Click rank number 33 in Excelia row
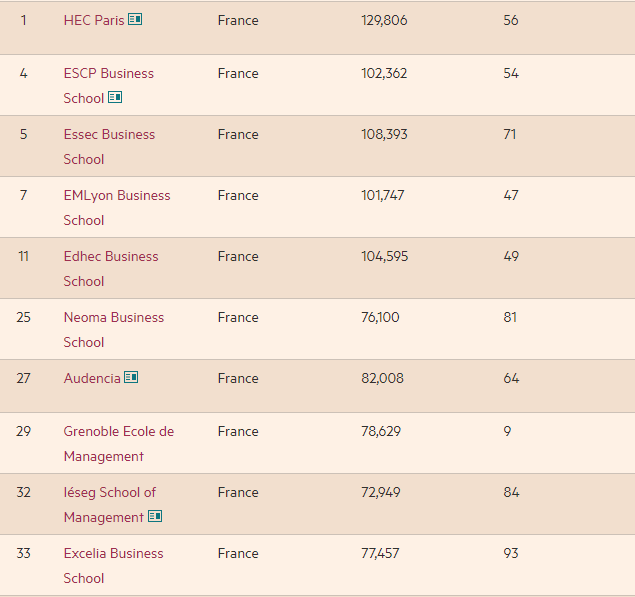 (23, 553)
